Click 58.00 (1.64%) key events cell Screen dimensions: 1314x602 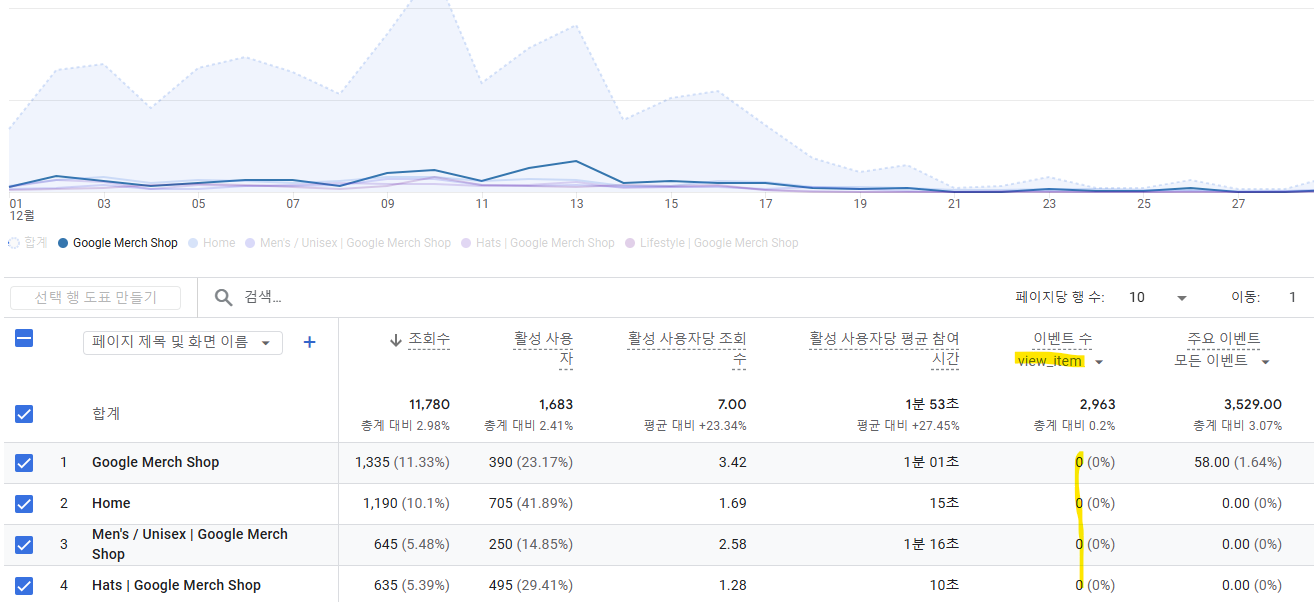[x=1237, y=462]
